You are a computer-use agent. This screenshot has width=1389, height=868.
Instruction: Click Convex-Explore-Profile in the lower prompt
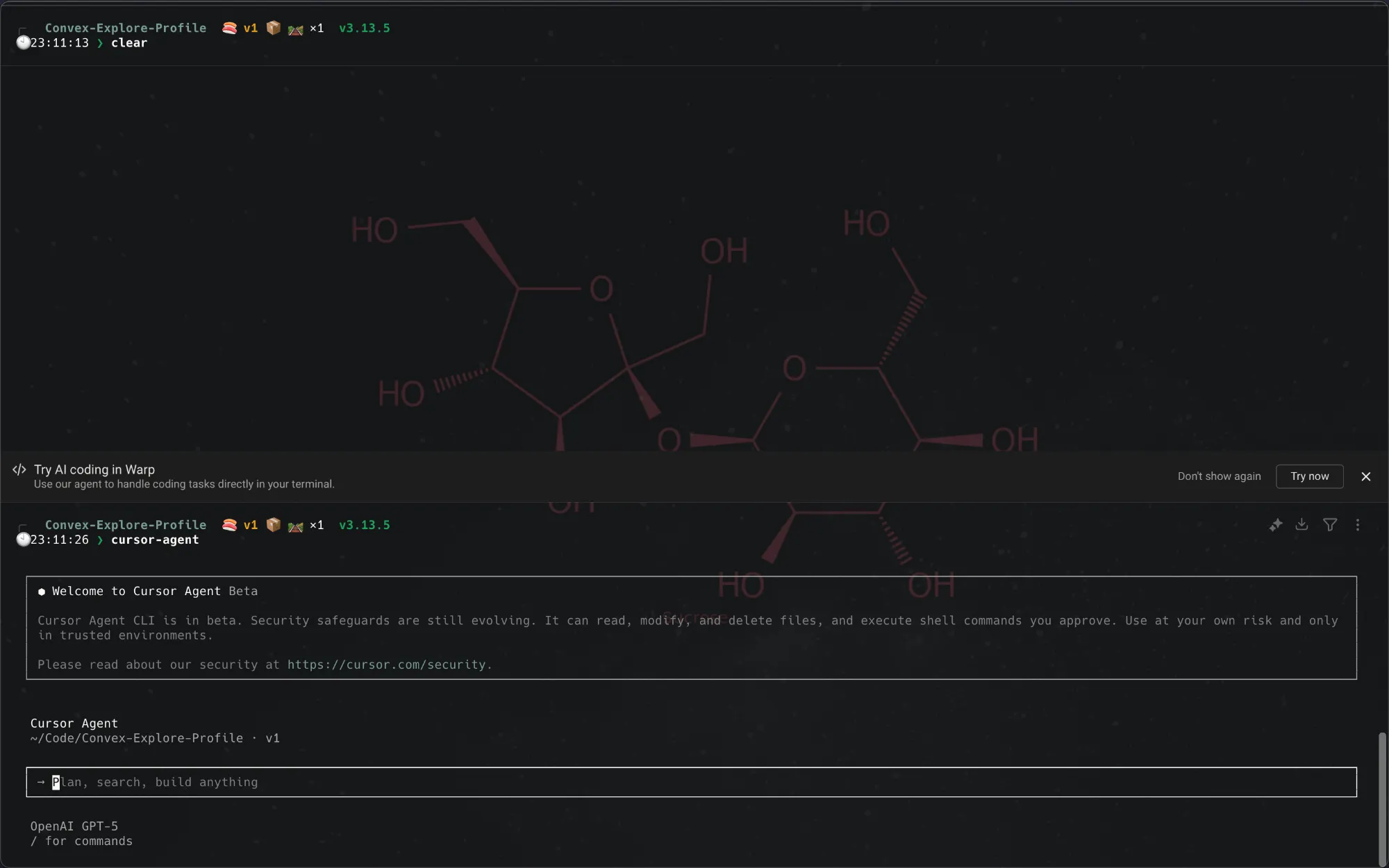126,525
